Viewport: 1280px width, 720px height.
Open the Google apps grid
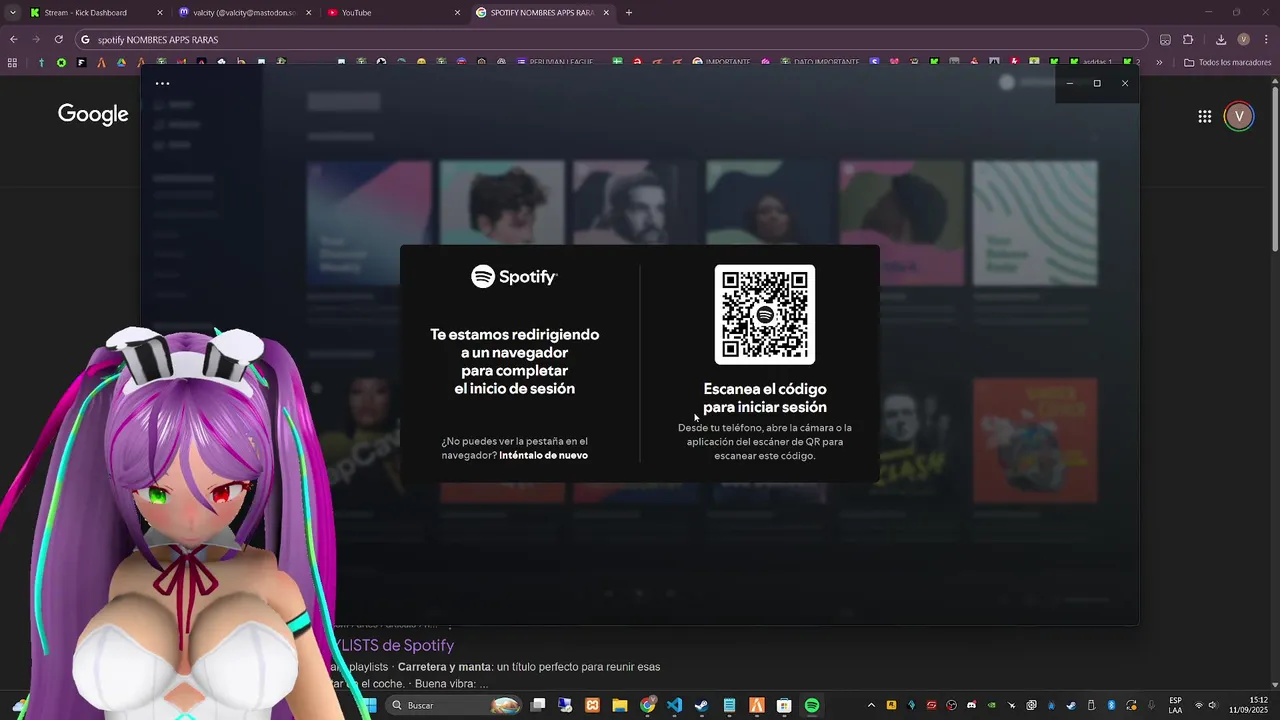pyautogui.click(x=1205, y=117)
